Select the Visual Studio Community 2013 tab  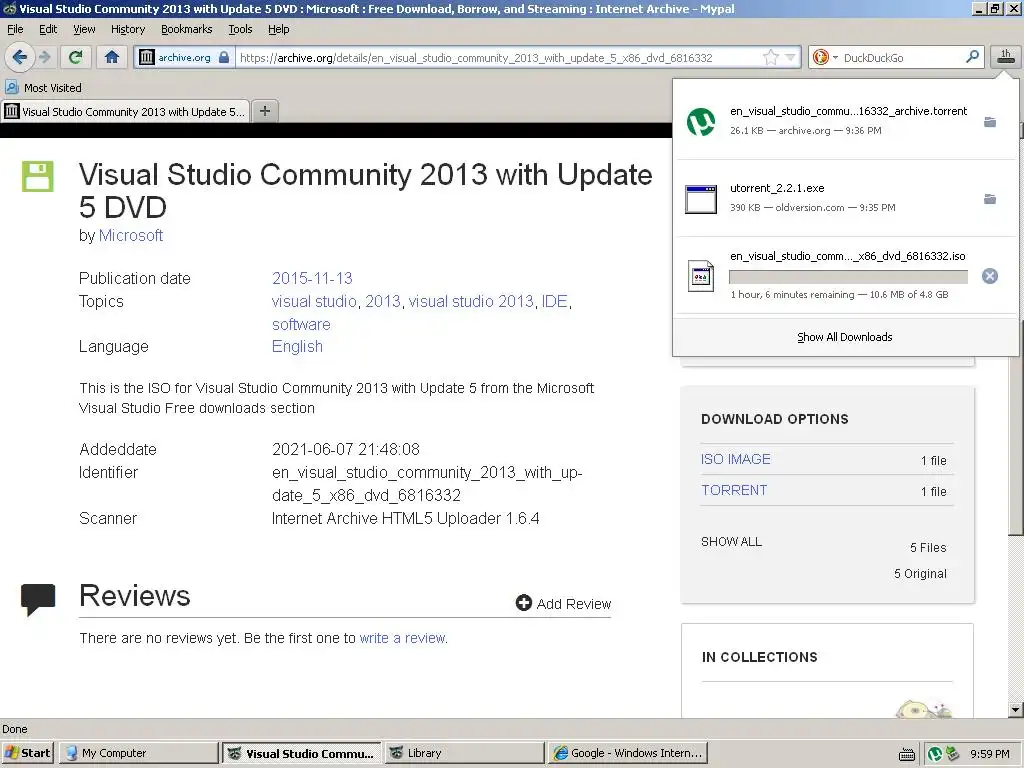pyautogui.click(x=125, y=112)
